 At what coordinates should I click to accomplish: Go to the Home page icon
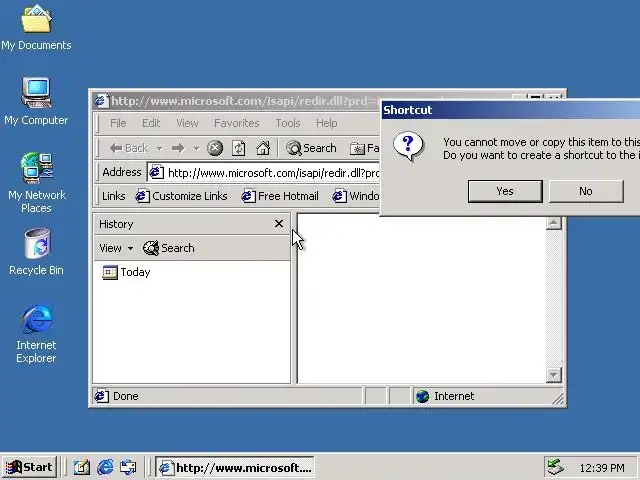coord(263,148)
